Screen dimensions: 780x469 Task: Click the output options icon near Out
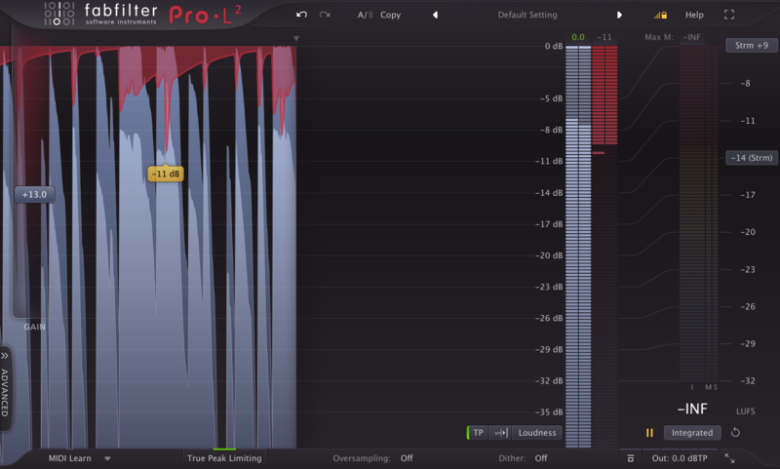630,458
